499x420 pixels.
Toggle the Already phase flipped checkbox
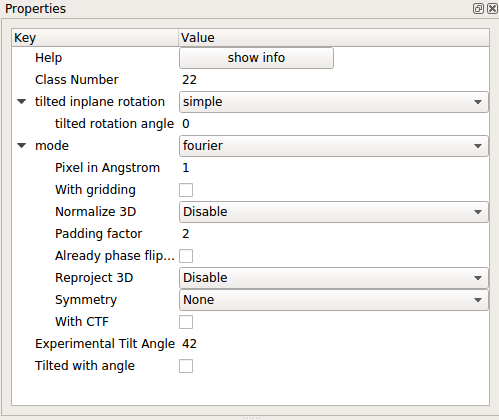coord(186,256)
